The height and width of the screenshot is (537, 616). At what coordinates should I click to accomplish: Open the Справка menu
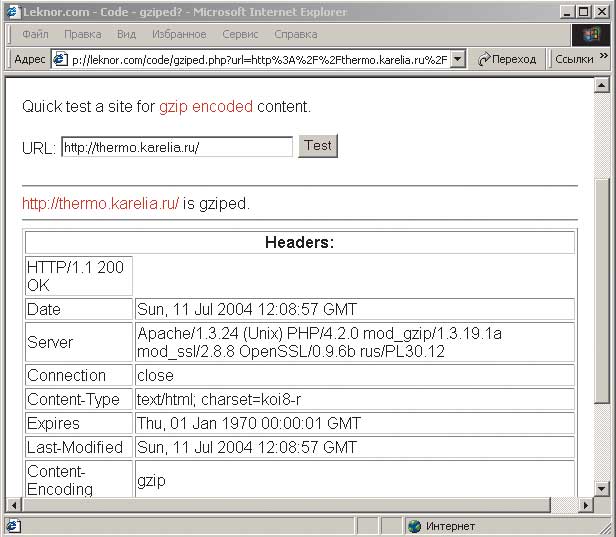pos(295,35)
